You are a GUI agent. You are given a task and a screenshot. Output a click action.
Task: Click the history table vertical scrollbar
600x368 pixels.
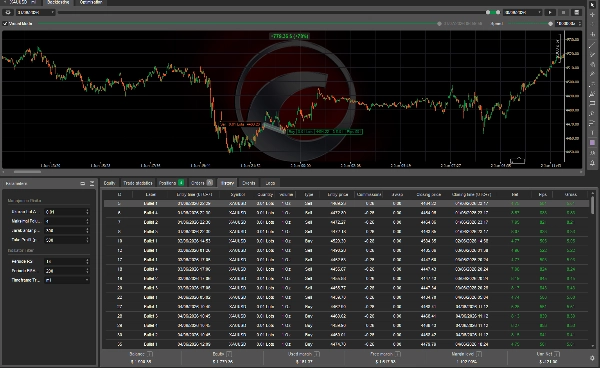pyautogui.click(x=592, y=206)
